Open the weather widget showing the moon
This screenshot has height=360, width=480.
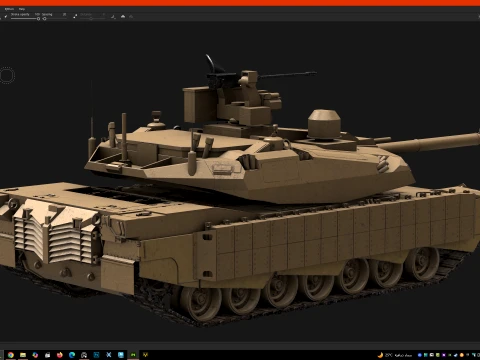click(395, 355)
